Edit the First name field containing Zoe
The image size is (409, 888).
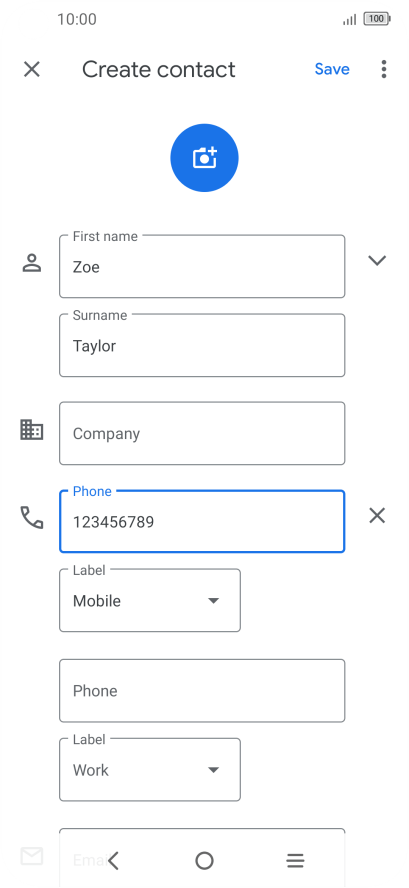click(202, 266)
